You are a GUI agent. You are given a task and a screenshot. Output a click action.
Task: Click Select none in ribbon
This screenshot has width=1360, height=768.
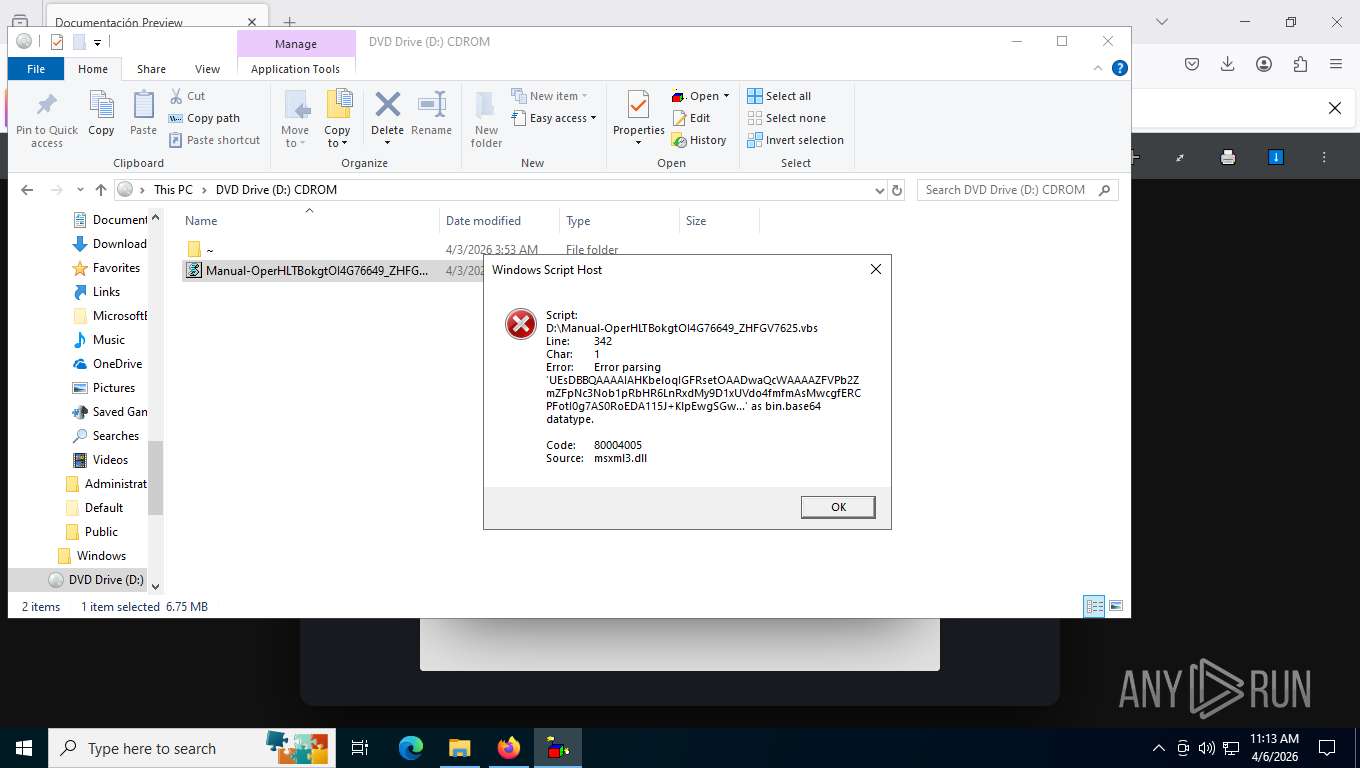786,118
